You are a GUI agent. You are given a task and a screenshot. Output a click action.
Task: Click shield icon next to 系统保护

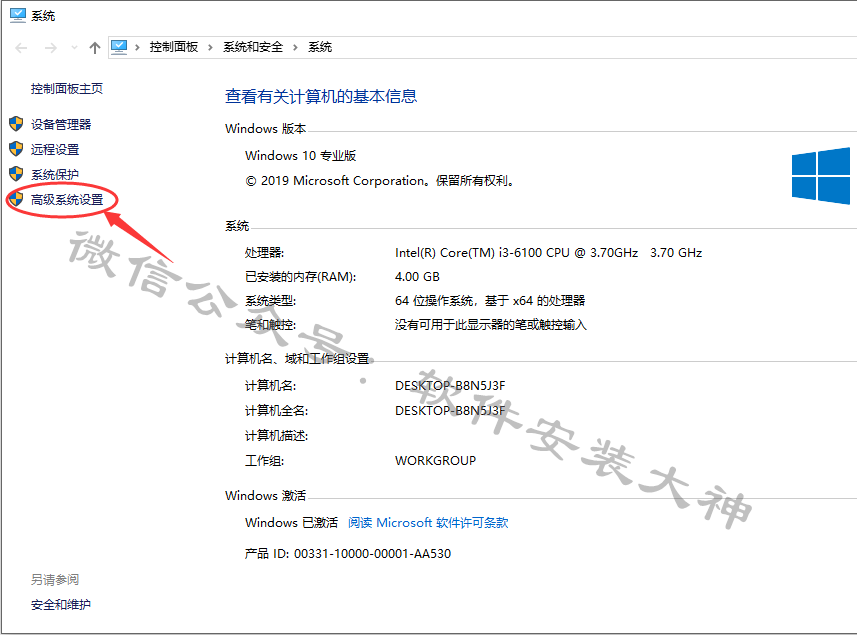click(16, 174)
